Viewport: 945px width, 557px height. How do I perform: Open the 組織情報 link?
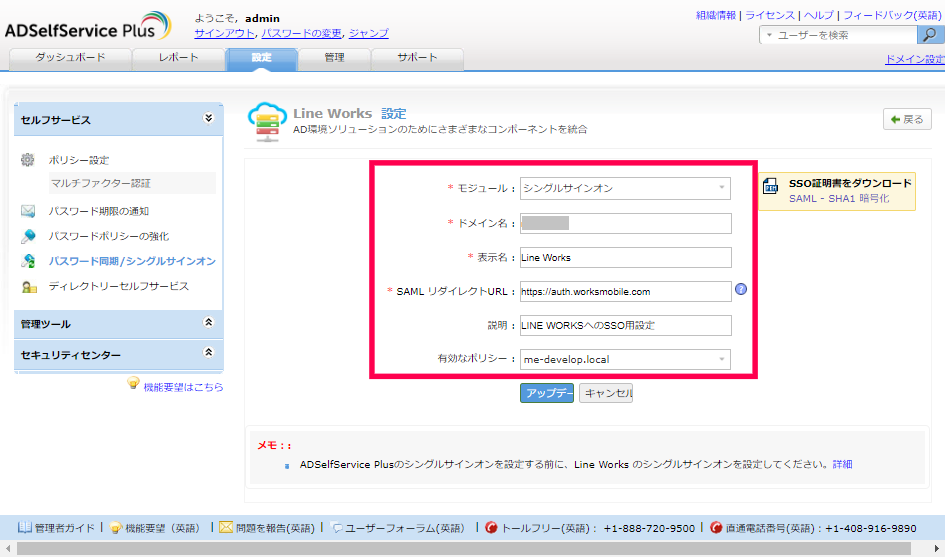(x=716, y=15)
